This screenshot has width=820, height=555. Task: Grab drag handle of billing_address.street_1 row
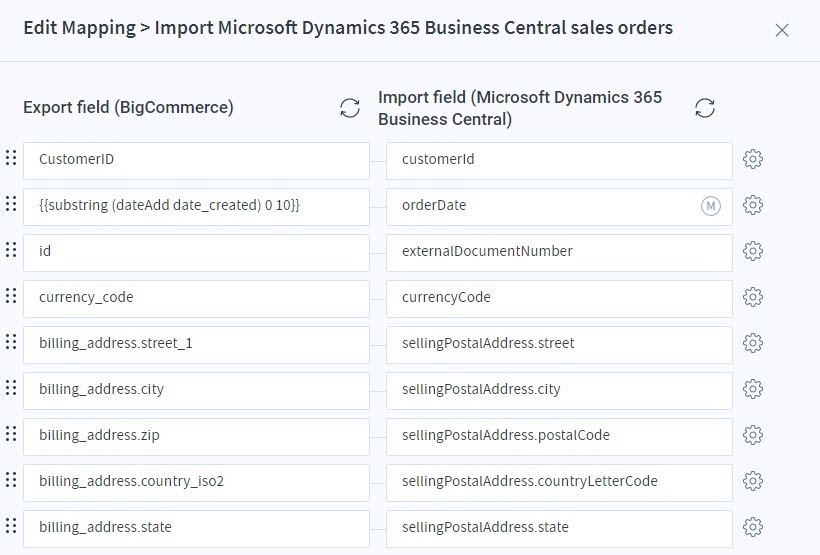click(11, 342)
